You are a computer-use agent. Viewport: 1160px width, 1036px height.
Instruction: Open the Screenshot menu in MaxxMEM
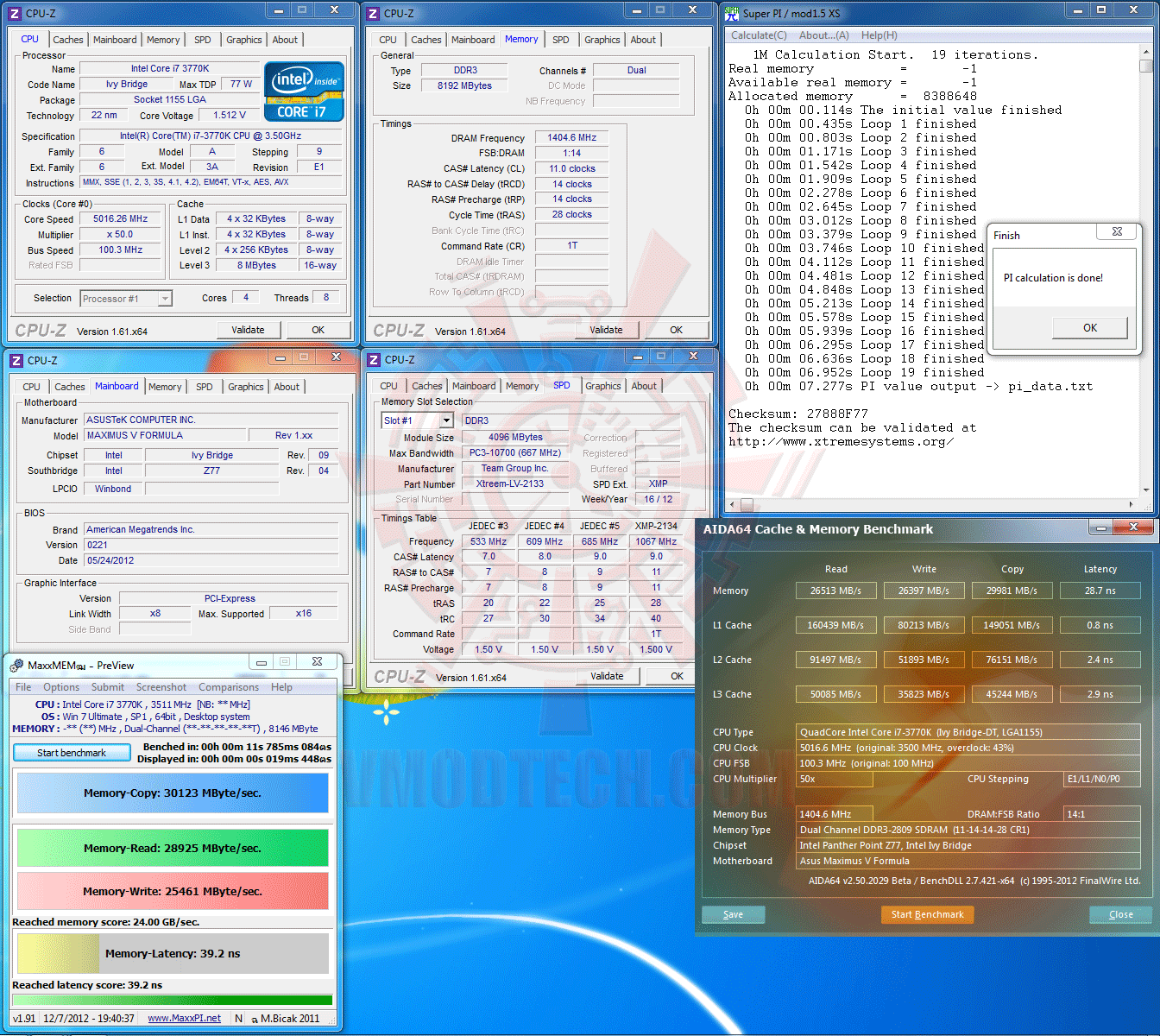pyautogui.click(x=161, y=687)
